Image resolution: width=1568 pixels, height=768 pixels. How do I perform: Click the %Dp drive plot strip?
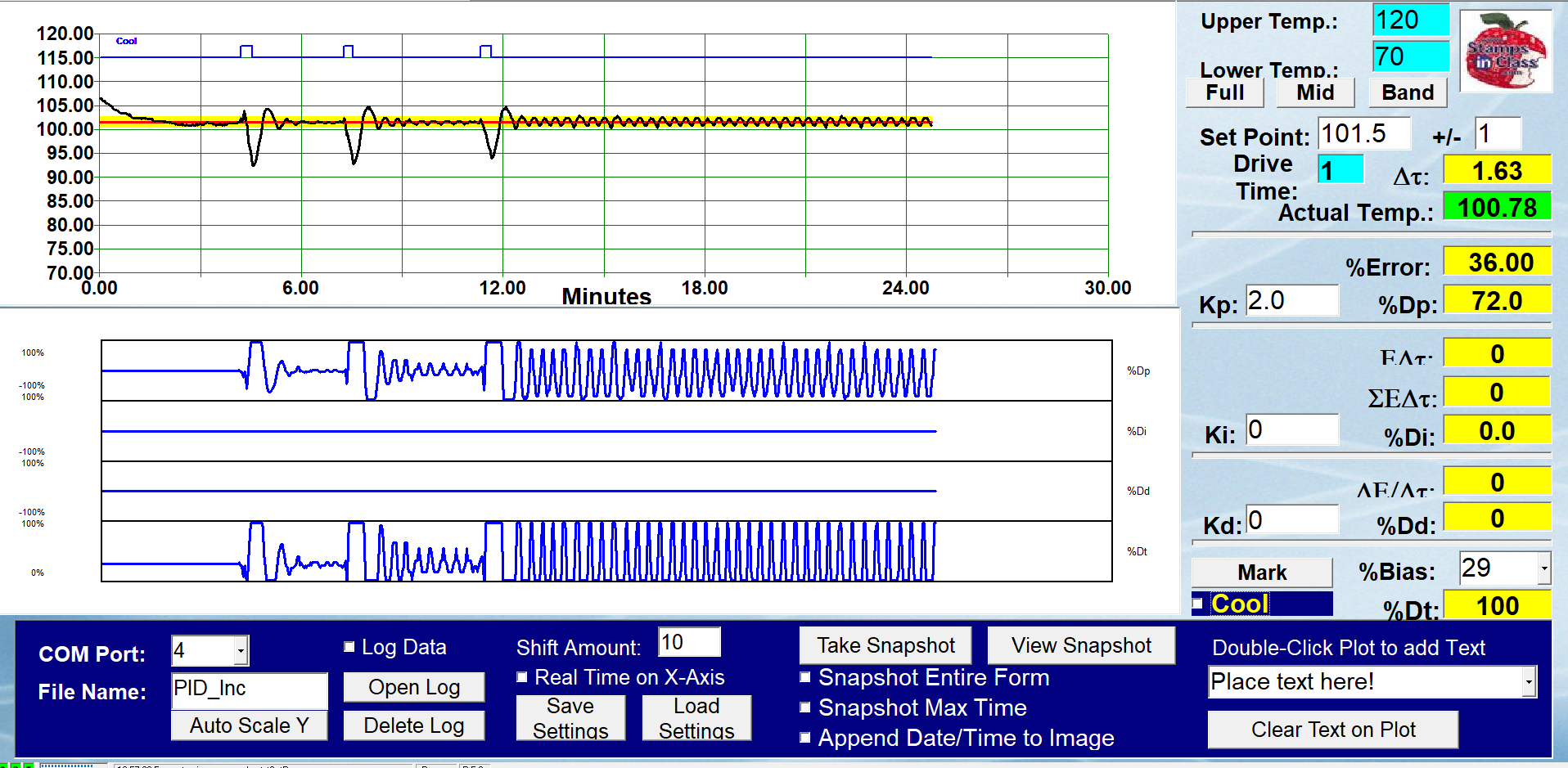(606, 371)
